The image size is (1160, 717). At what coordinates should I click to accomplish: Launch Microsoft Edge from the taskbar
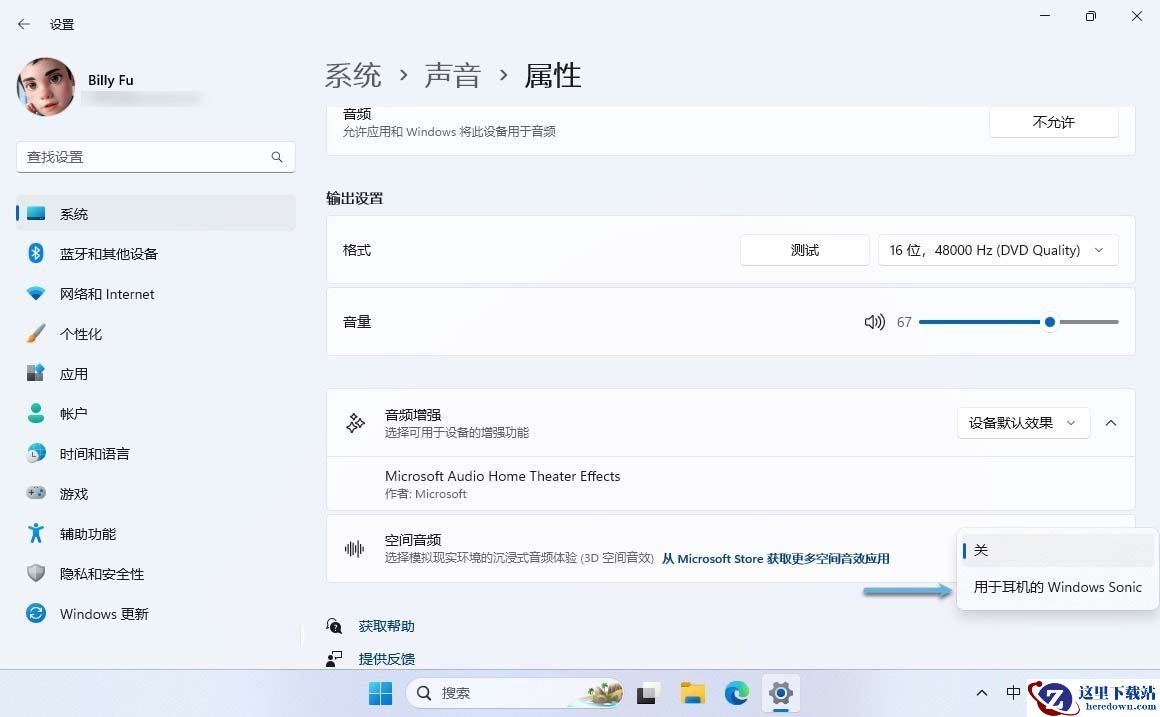coord(737,693)
